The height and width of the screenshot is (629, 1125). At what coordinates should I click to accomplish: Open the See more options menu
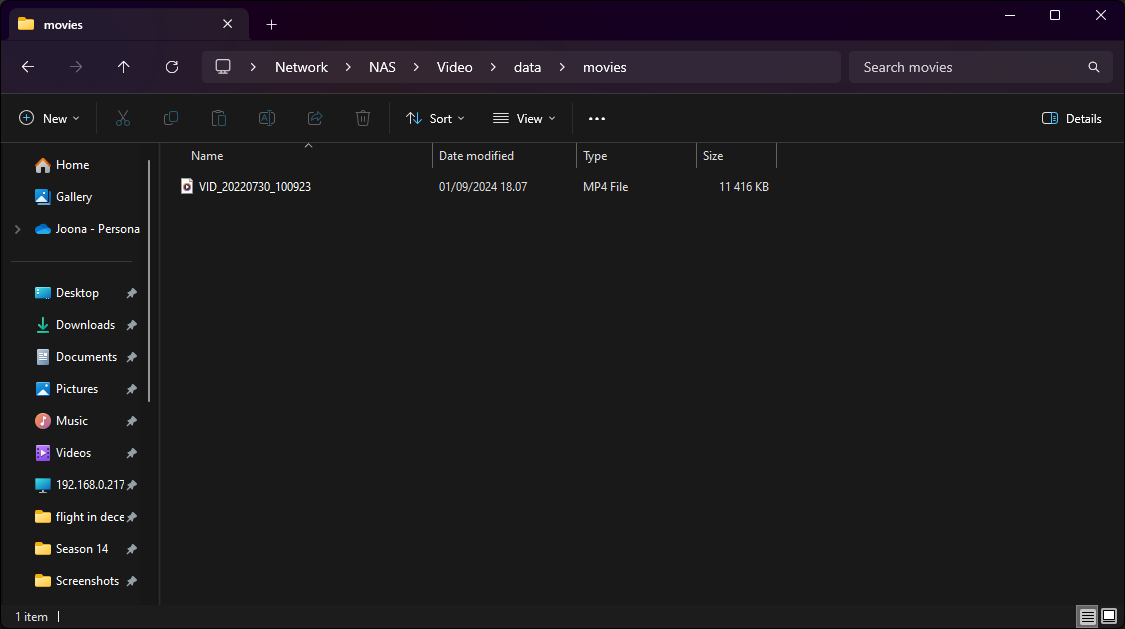tap(597, 118)
